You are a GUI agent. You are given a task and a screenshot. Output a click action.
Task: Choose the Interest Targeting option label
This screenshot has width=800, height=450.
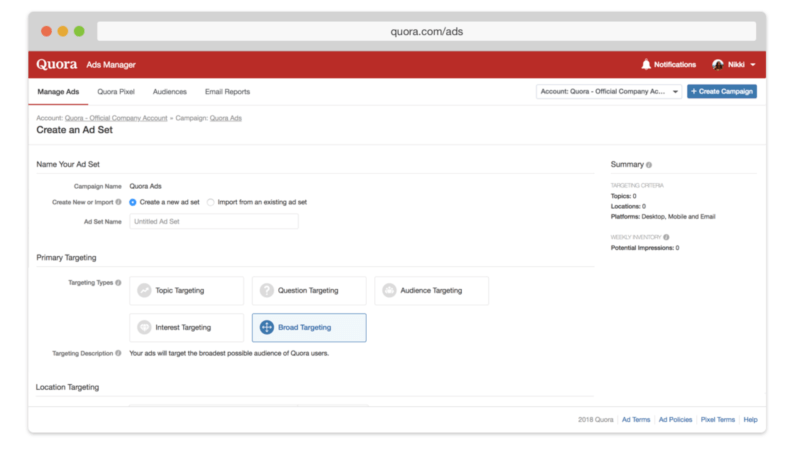click(x=183, y=328)
